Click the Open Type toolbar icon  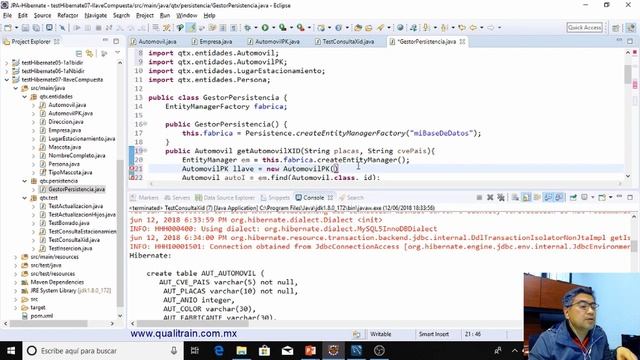coord(358,28)
